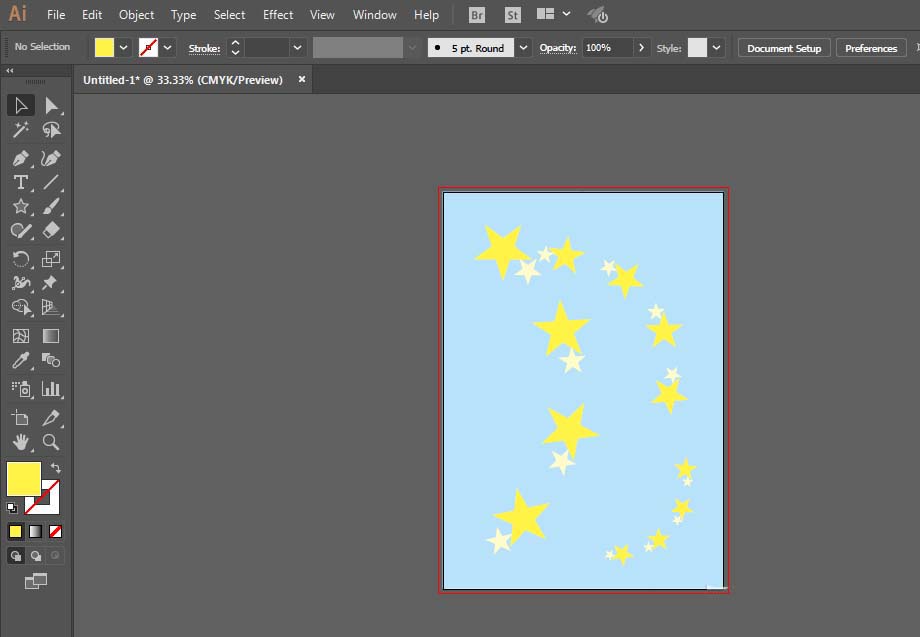Select the Scale tool

[51, 259]
